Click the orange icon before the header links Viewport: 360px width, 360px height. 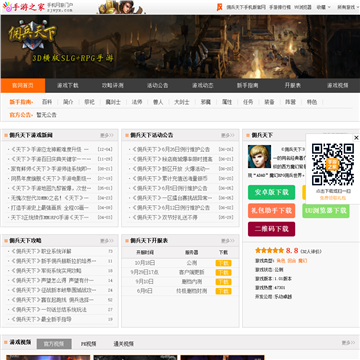[x=219, y=7]
